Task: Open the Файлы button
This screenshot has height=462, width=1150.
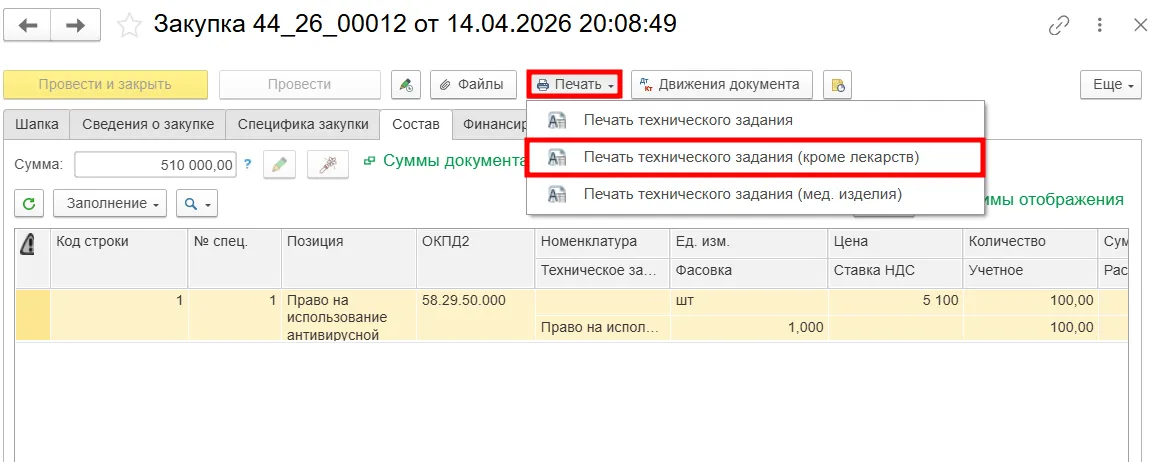Action: (x=473, y=84)
